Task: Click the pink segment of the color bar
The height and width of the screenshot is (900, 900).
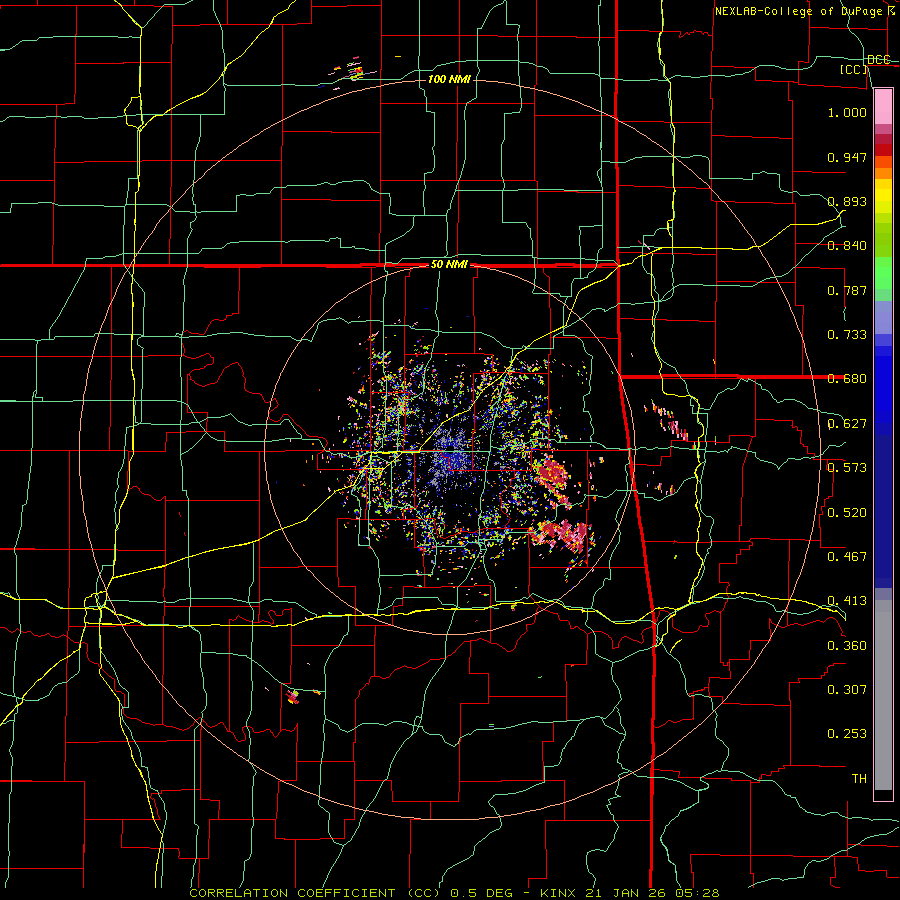Action: (x=883, y=106)
